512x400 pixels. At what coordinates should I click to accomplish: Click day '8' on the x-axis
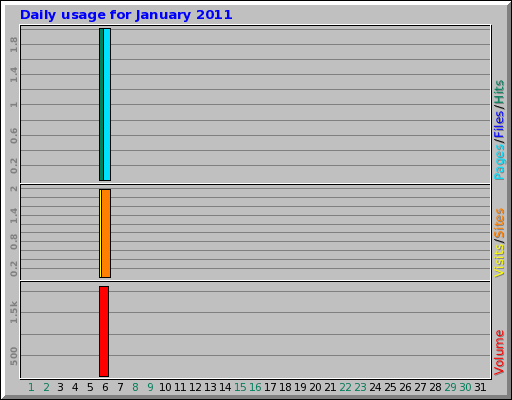[x=135, y=387]
